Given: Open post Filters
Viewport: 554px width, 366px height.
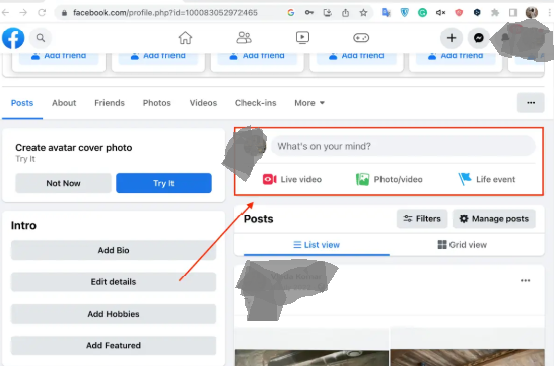Looking at the screenshot, I should pos(422,219).
